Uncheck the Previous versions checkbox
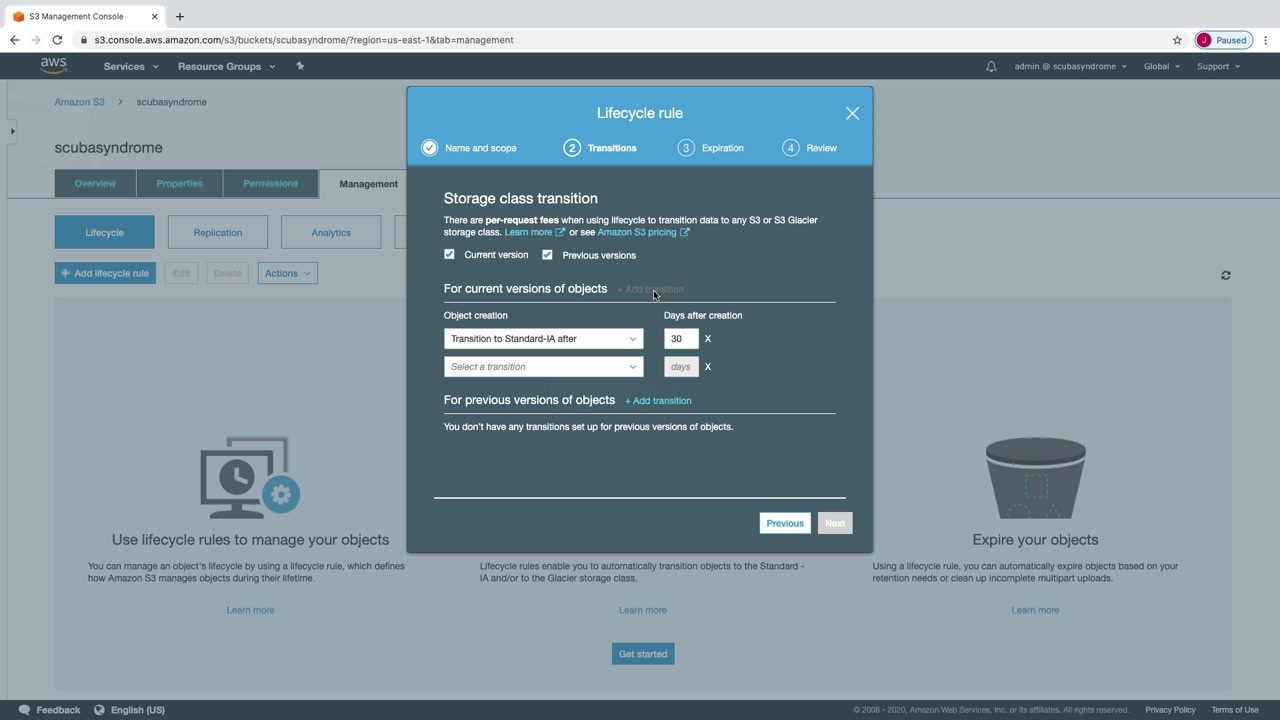 pos(547,255)
